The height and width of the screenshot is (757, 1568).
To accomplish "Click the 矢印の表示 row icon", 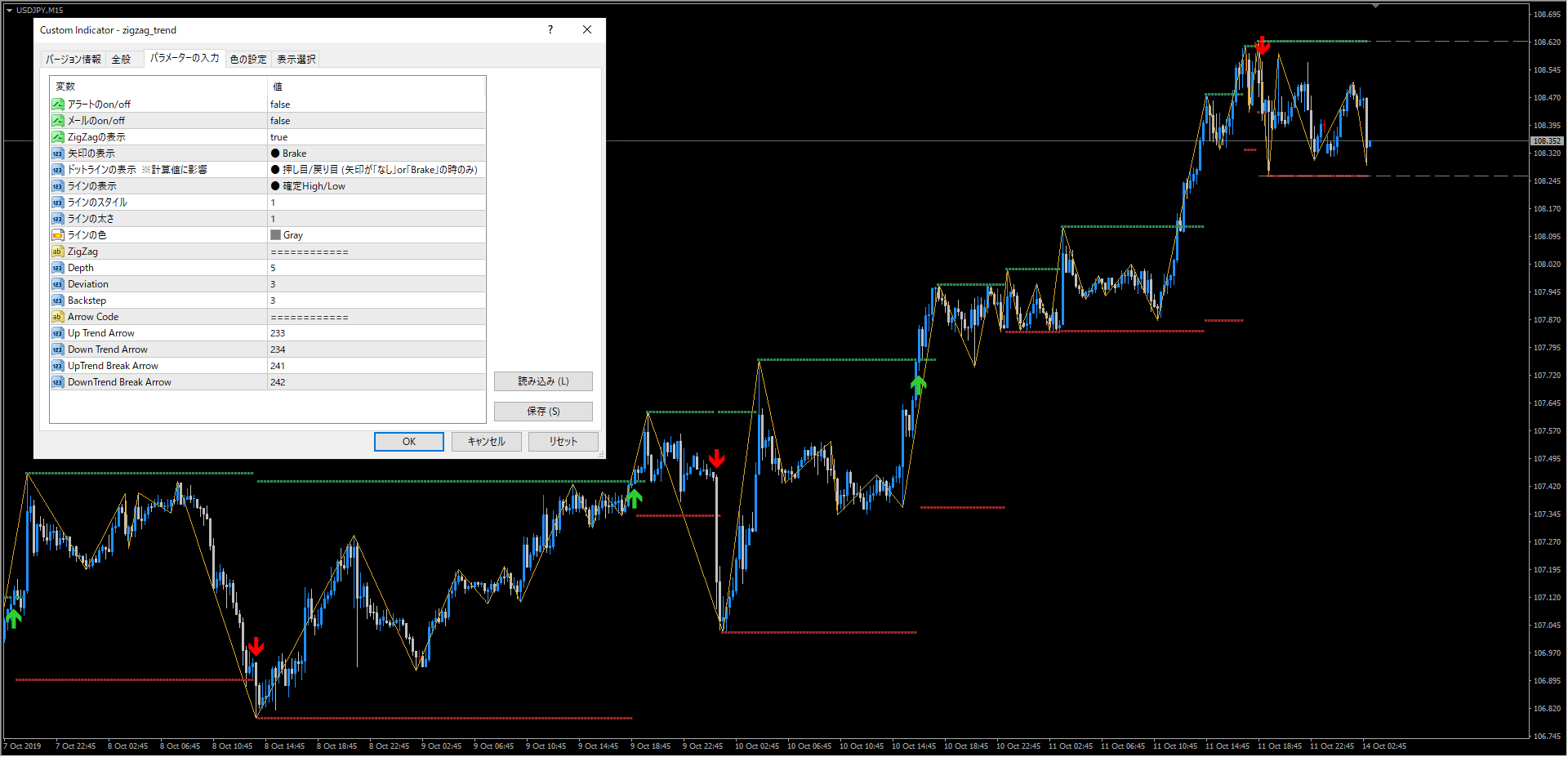I will (x=58, y=154).
